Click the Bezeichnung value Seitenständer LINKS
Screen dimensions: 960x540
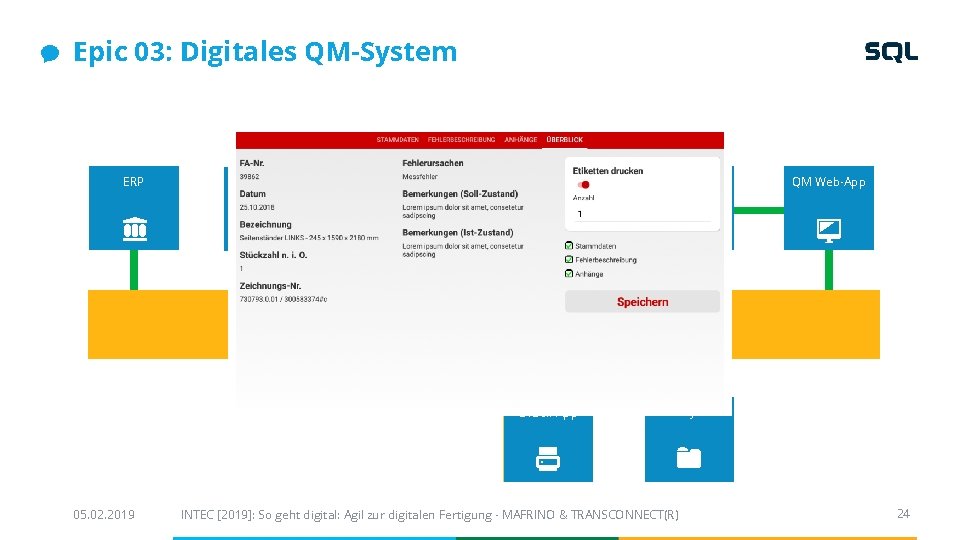pos(309,238)
